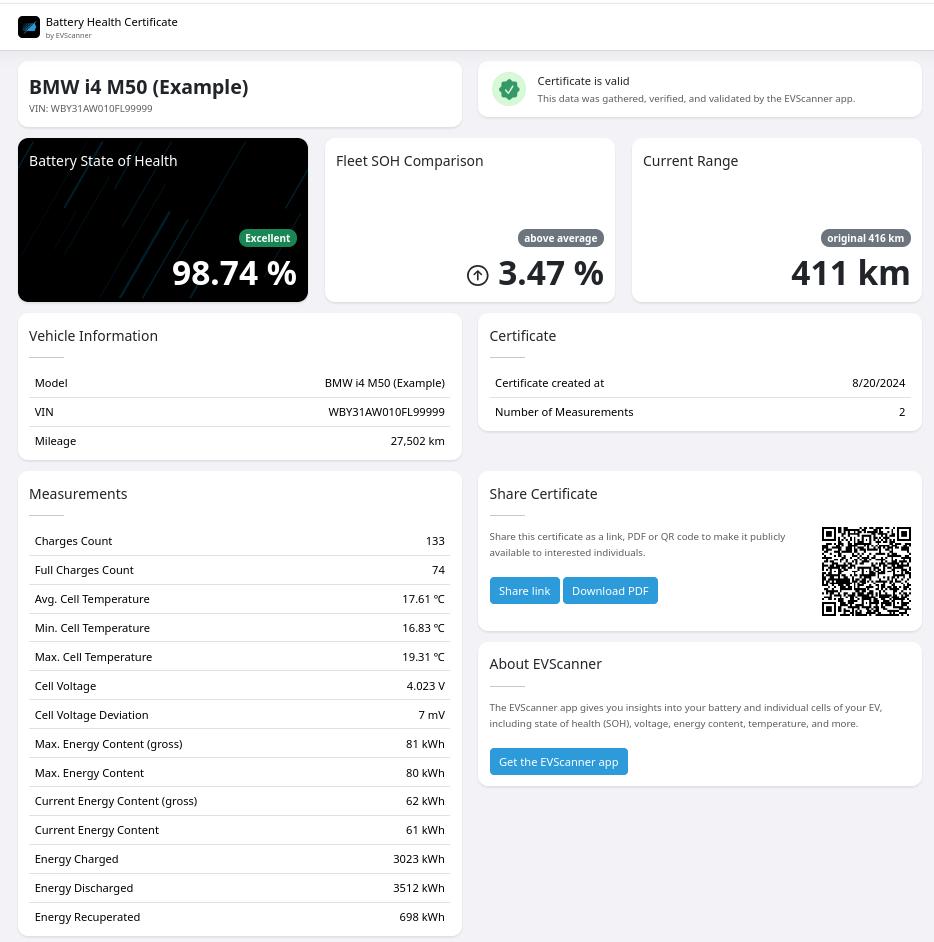Click the Battery Health Certificate header title
934x942 pixels.
click(112, 22)
